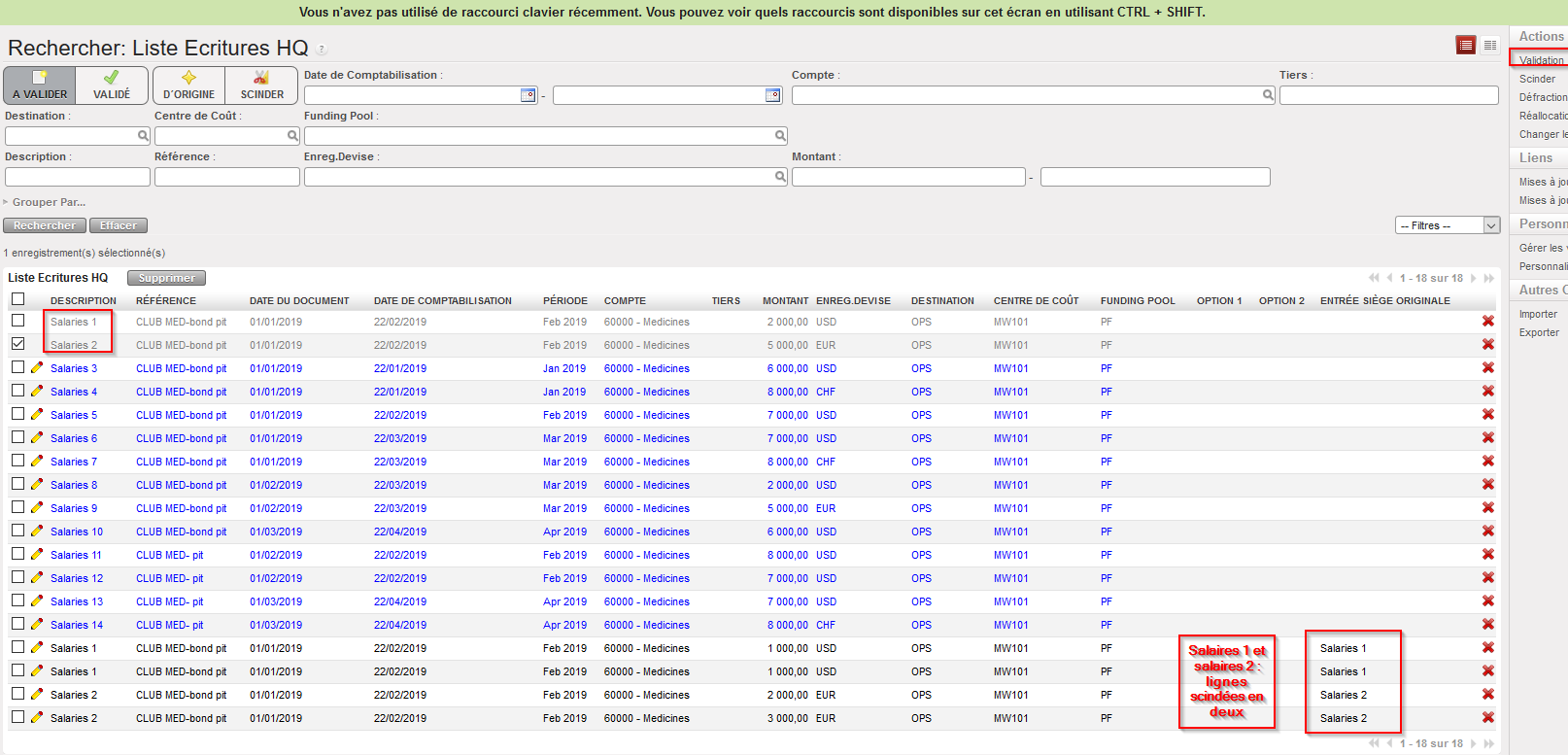Uncheck the Salaries 2 row checkbox
Viewport: 1568px width, 755px height.
point(17,344)
